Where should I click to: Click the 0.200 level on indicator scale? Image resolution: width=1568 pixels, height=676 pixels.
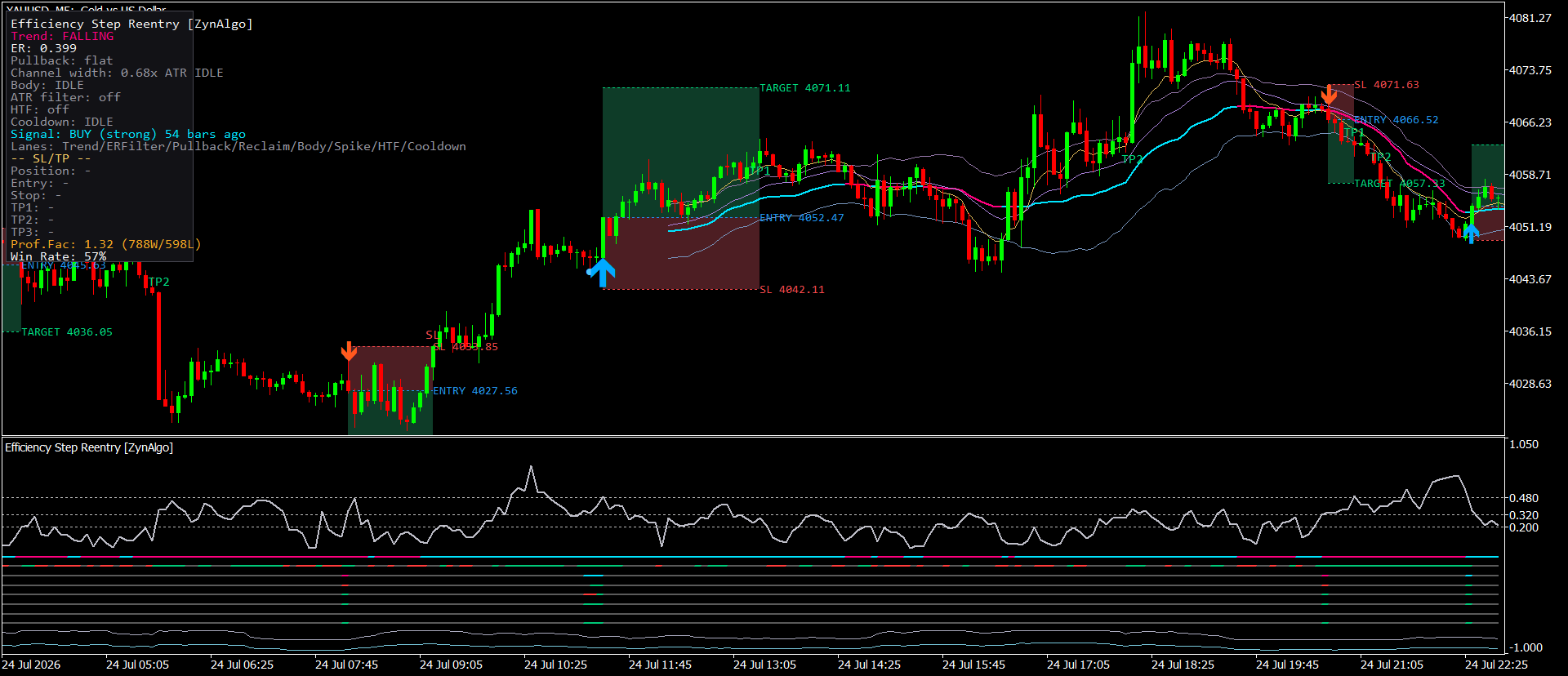tap(1524, 527)
